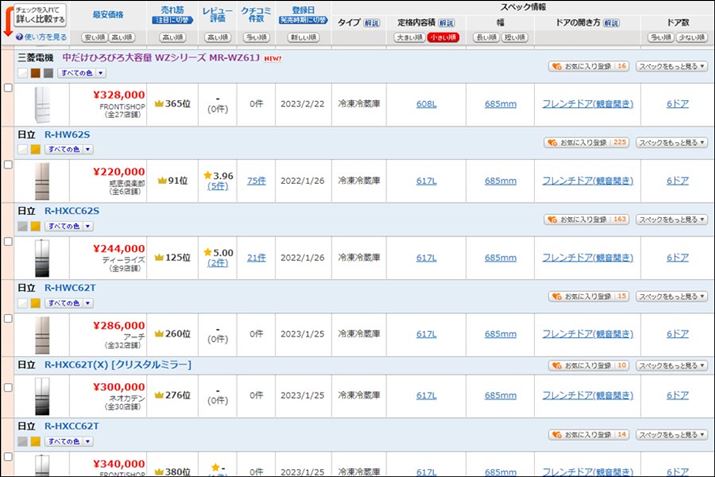Open the R-HXCC62S product link
Image resolution: width=715 pixels, height=477 pixels.
click(72, 211)
